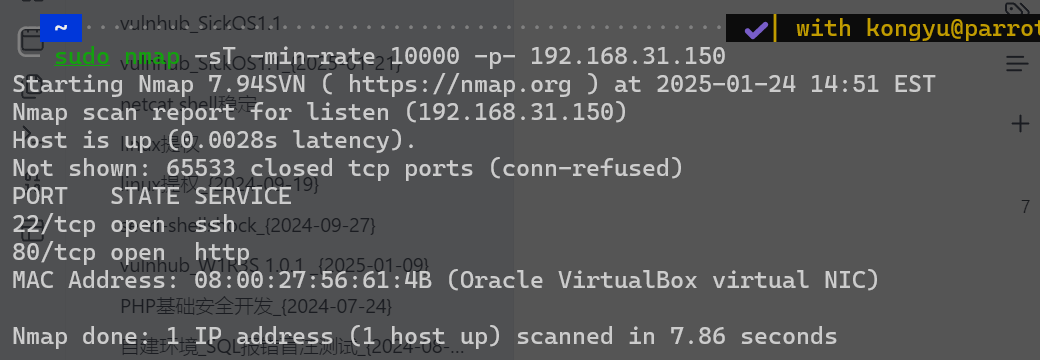Select the vulnhub_W1R3S 1.0.1 note

pos(275,266)
